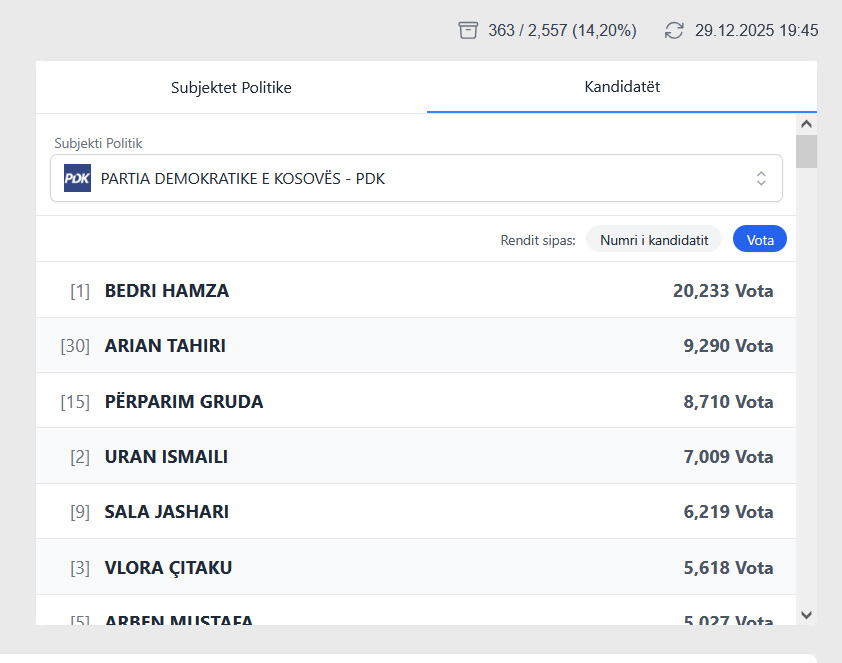
Task: Sort candidates by Vota
Action: [759, 240]
